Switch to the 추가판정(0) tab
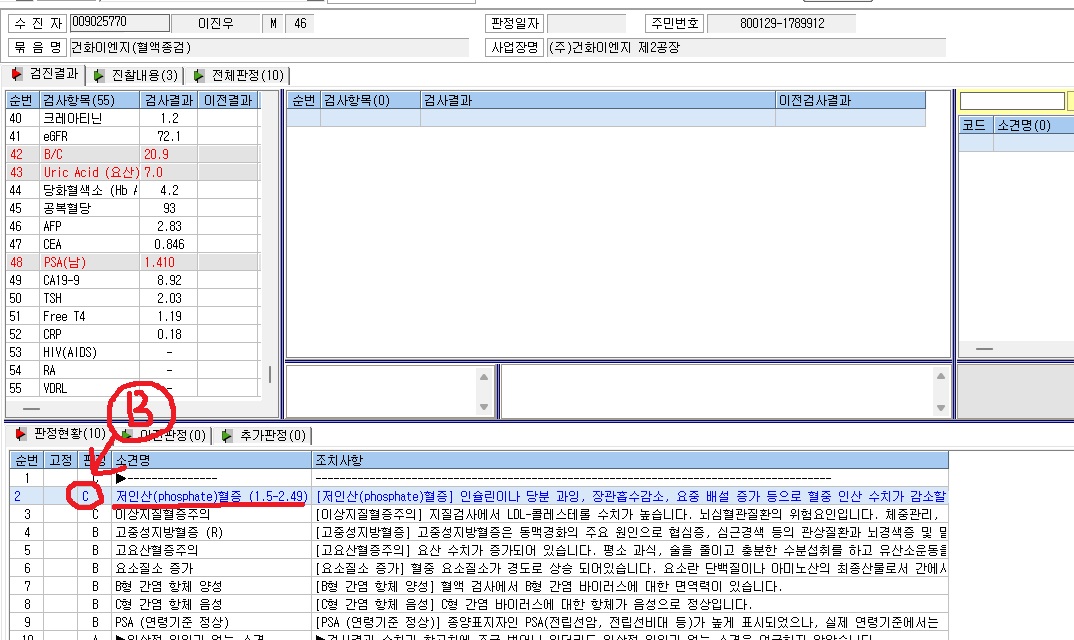Viewport: 1074px width, 640px height. (264, 435)
